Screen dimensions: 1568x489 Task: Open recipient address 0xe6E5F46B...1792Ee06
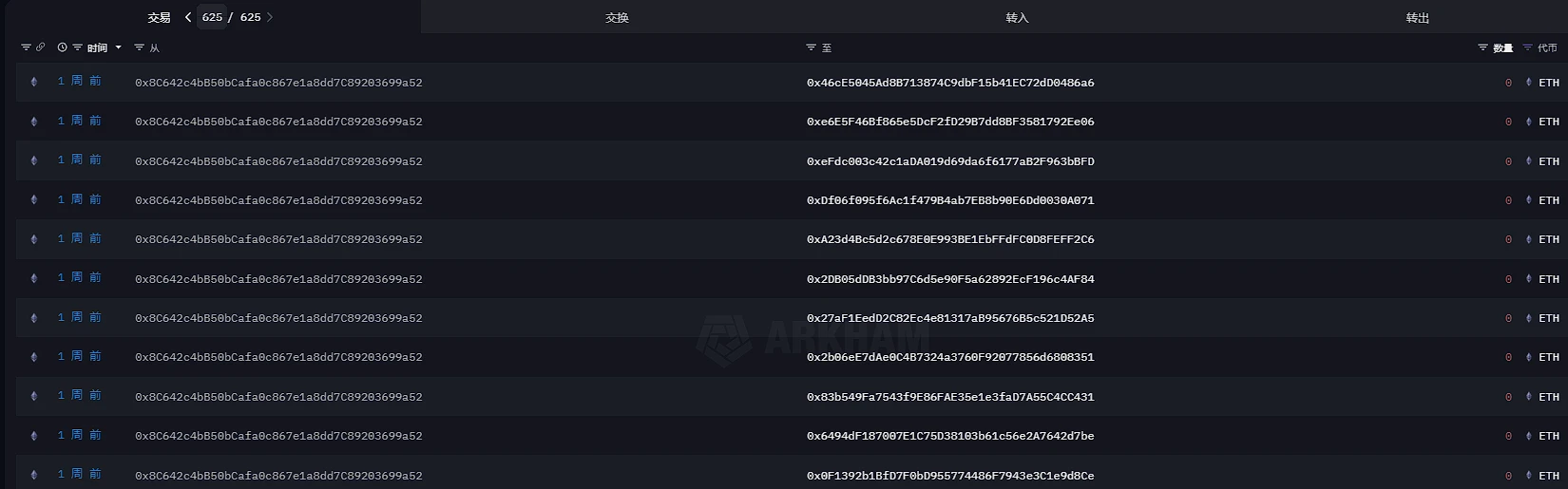point(949,122)
